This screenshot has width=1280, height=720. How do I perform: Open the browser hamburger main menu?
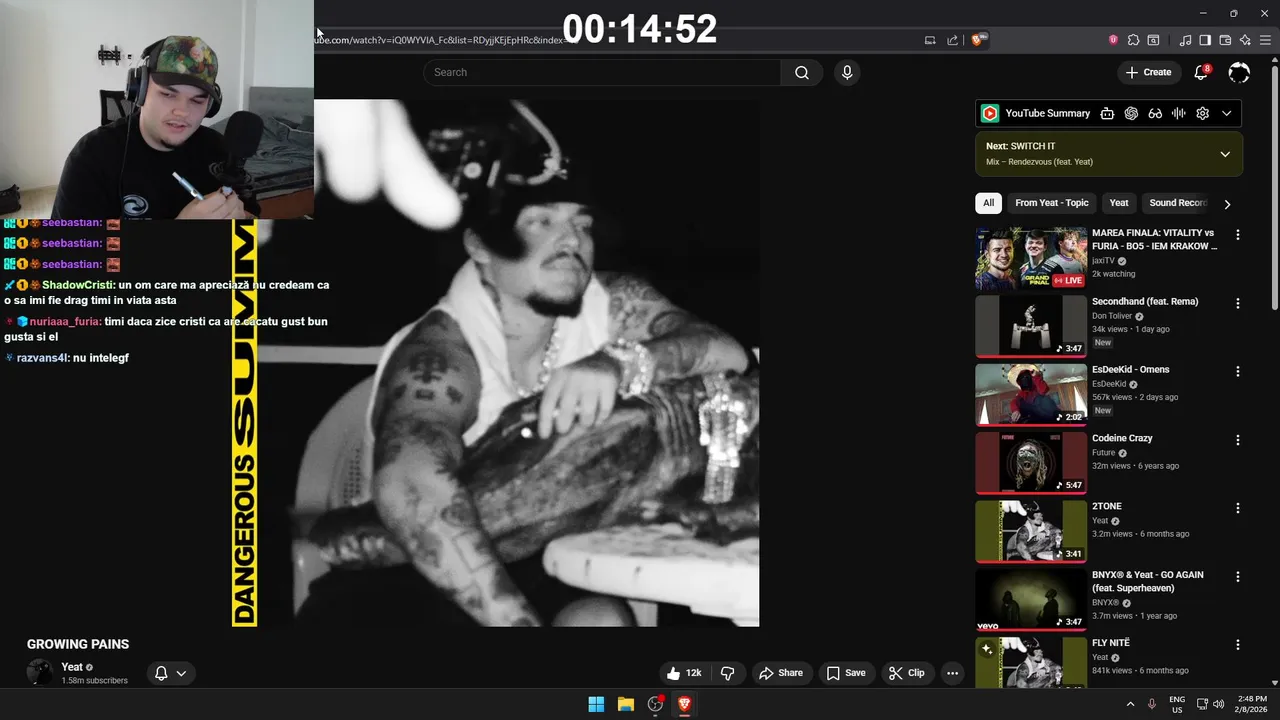tap(1265, 40)
